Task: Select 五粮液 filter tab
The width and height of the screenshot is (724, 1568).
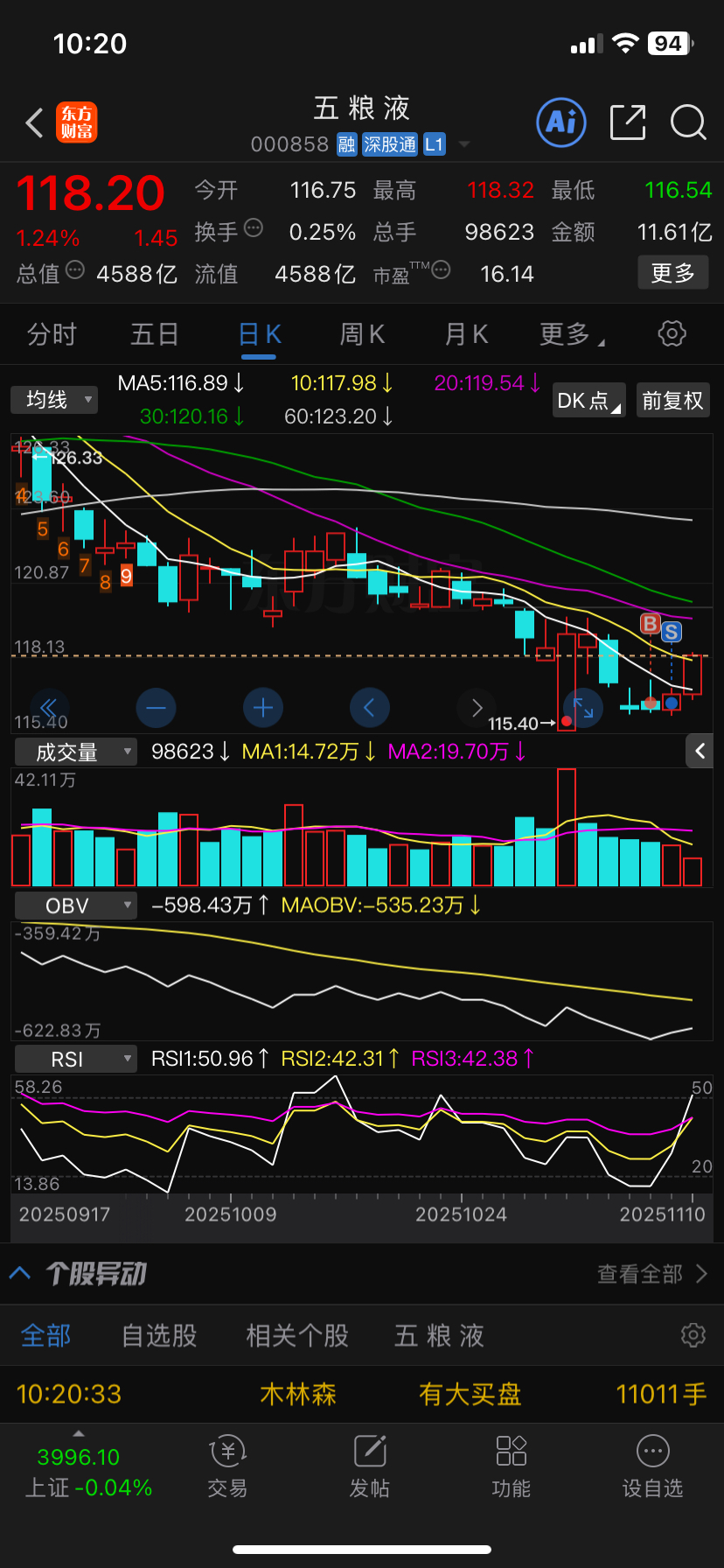Action: pos(439,1335)
